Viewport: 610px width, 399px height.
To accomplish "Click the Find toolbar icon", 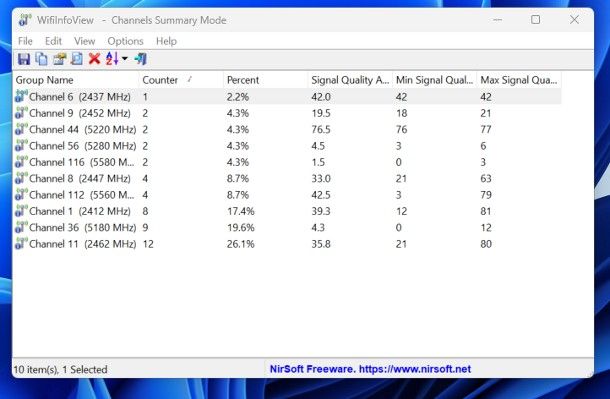I will tap(77, 59).
